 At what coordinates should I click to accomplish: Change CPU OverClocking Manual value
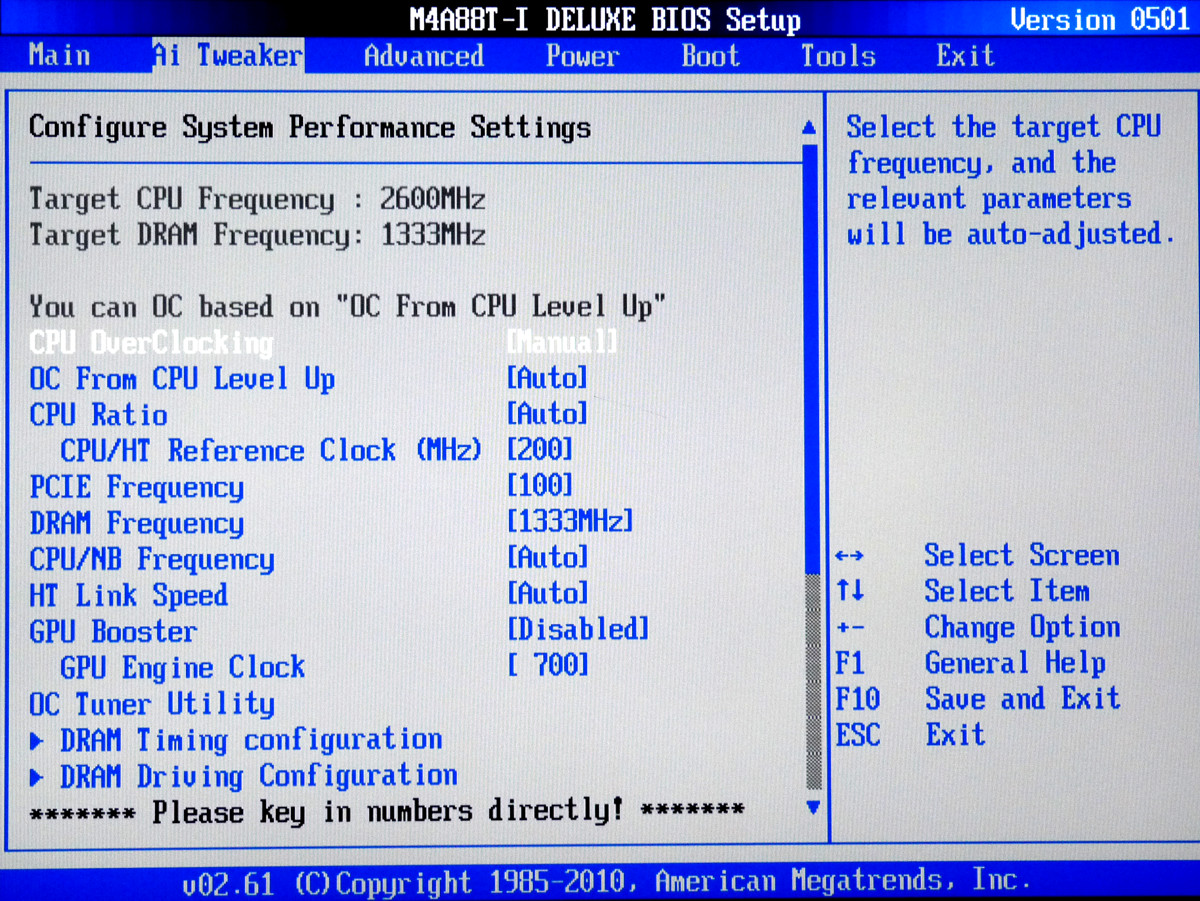pos(561,343)
